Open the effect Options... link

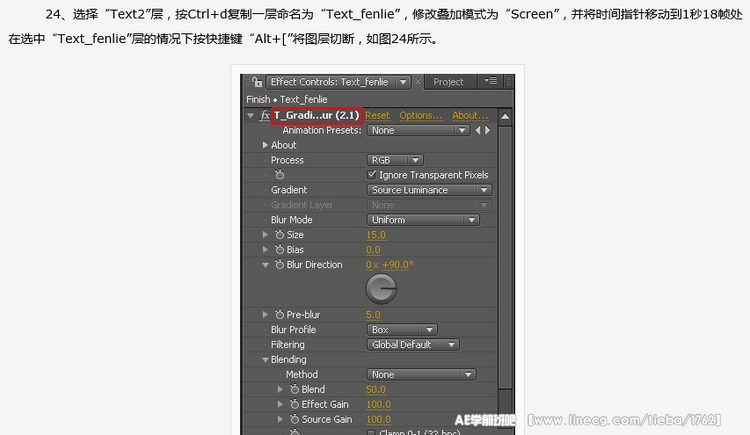421,115
